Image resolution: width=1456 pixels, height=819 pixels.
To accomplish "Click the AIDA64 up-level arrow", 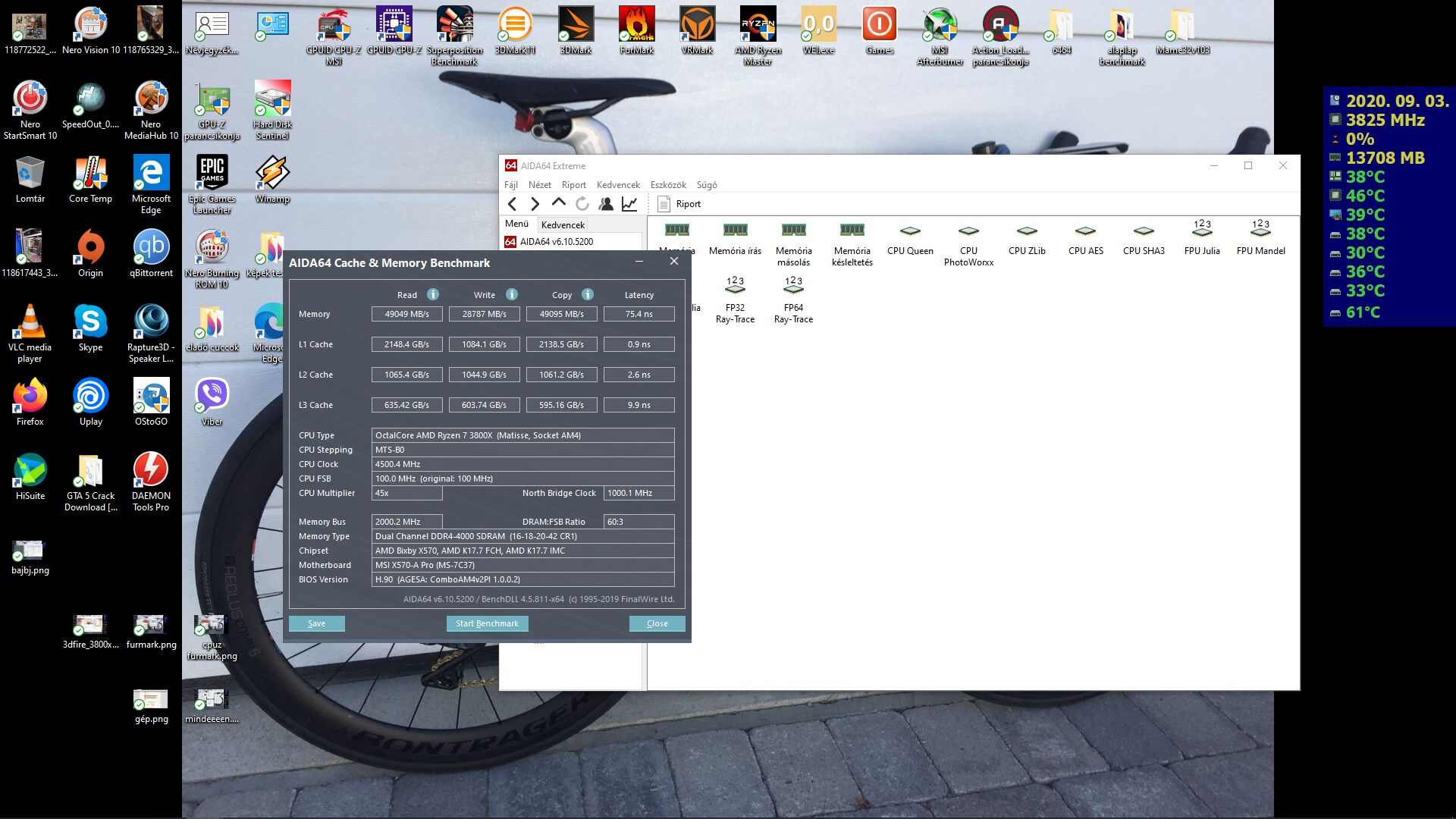I will (559, 202).
